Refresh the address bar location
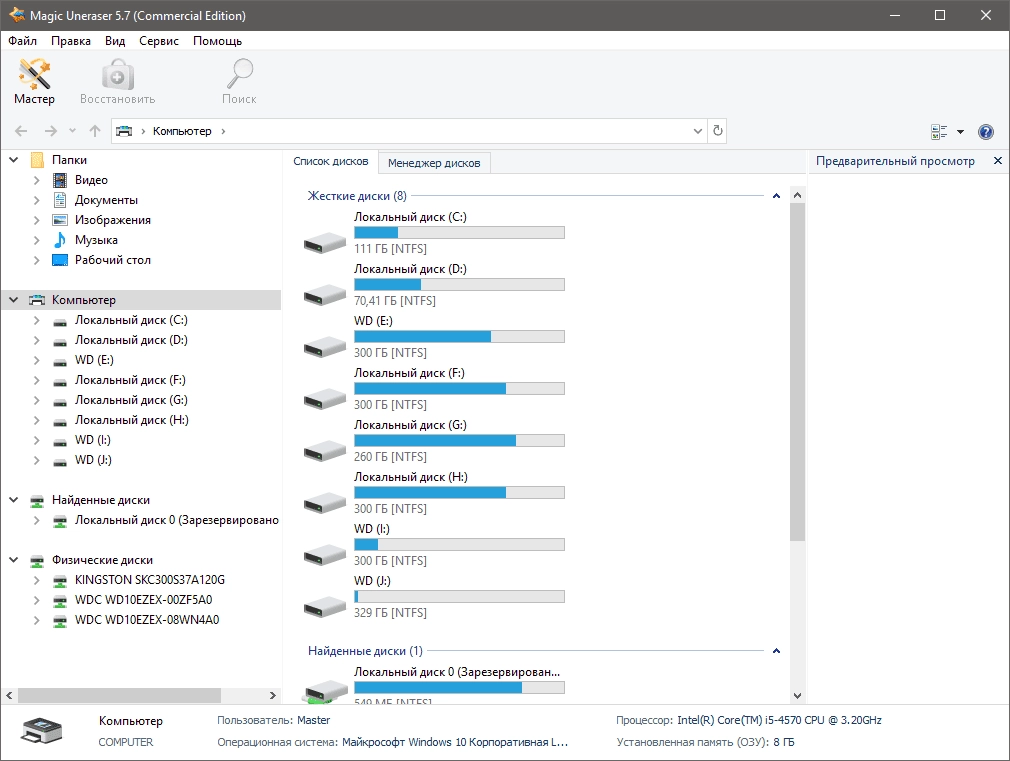Image resolution: width=1010 pixels, height=761 pixels. click(718, 131)
